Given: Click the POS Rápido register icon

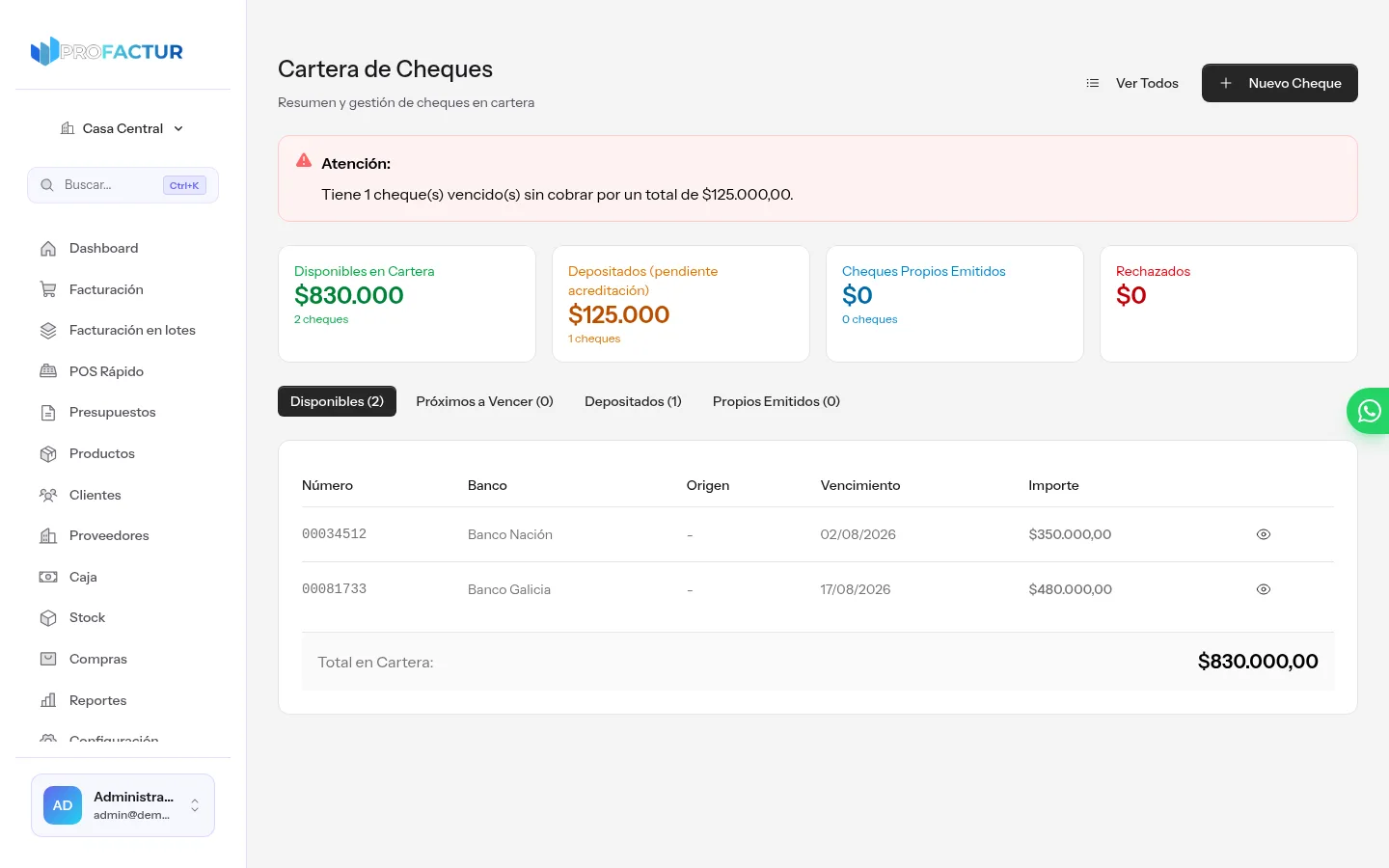Looking at the screenshot, I should pyautogui.click(x=48, y=371).
